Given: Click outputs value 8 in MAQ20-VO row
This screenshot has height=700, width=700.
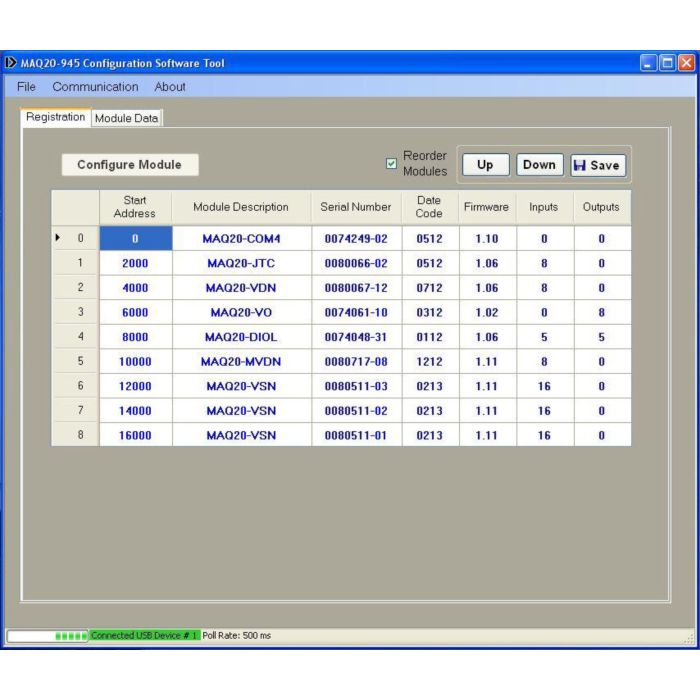Looking at the screenshot, I should (602, 312).
